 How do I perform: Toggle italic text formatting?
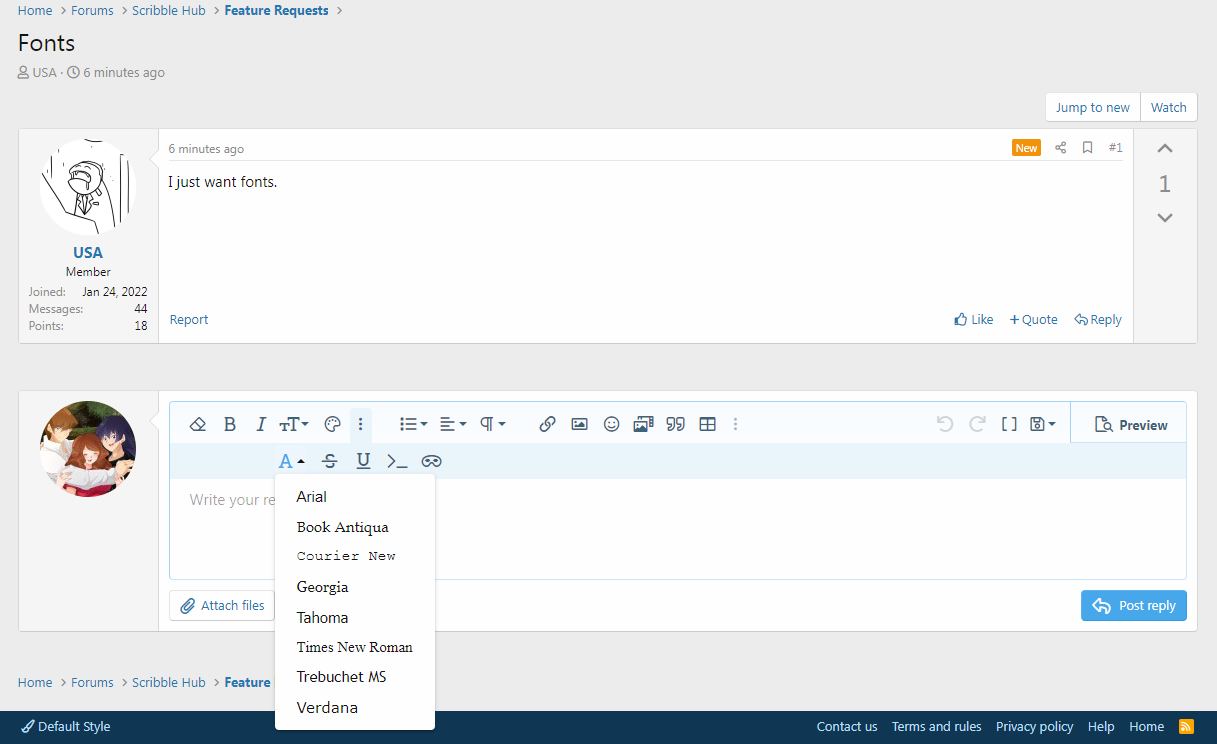(261, 424)
